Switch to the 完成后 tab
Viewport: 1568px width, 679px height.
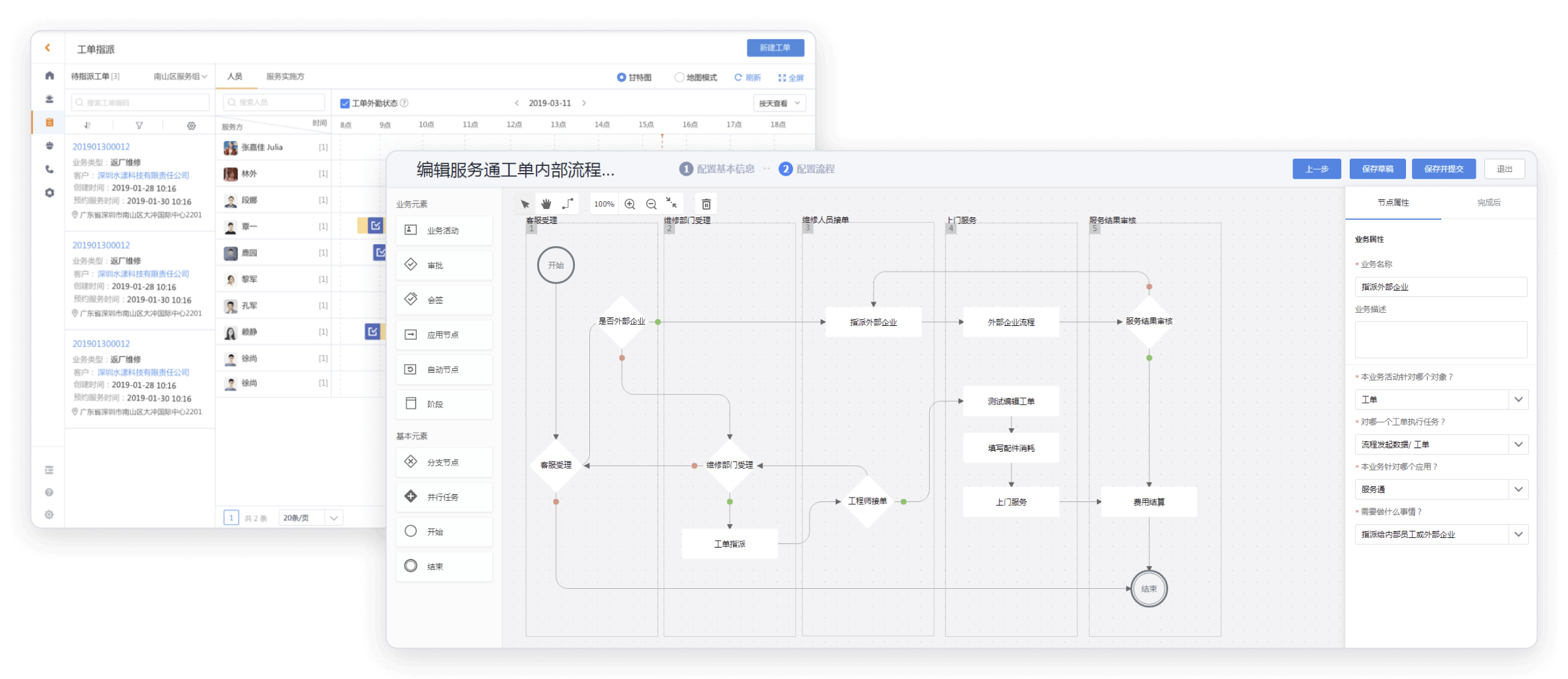click(1488, 202)
